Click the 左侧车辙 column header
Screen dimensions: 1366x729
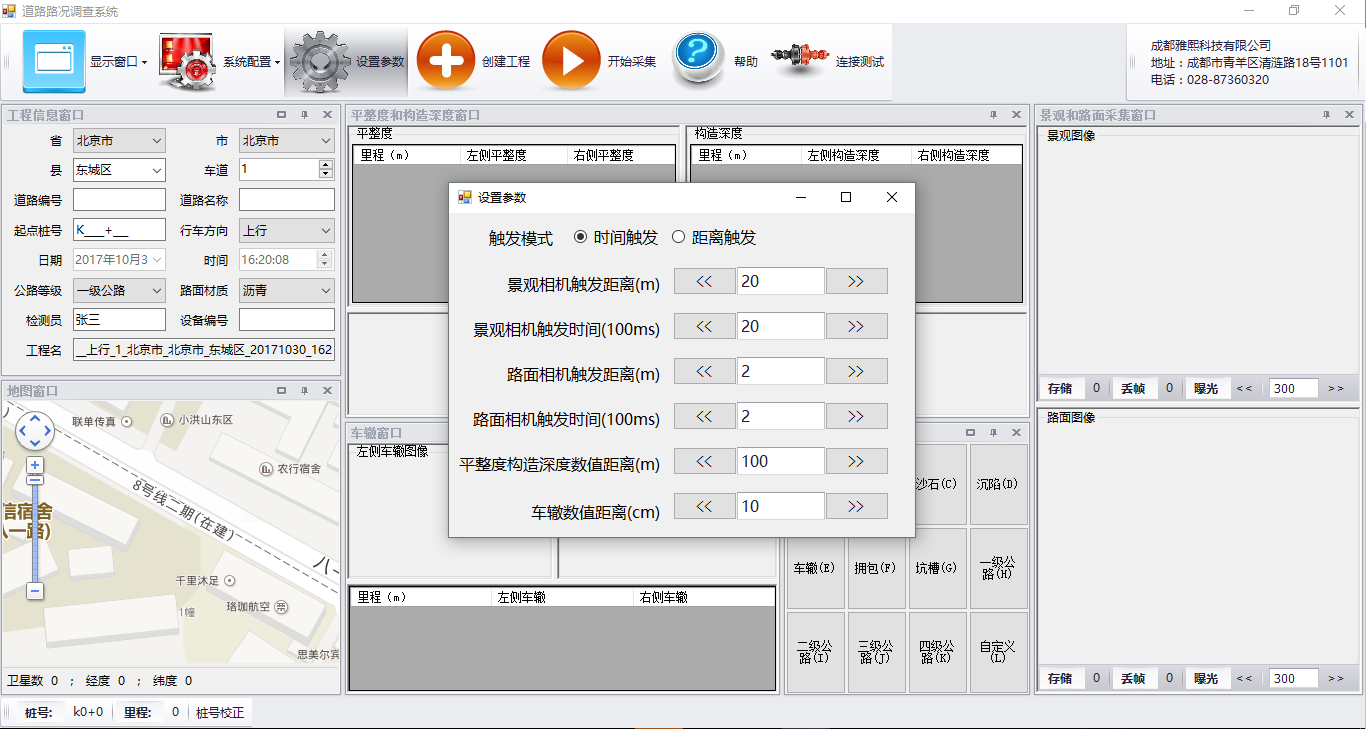[x=562, y=597]
